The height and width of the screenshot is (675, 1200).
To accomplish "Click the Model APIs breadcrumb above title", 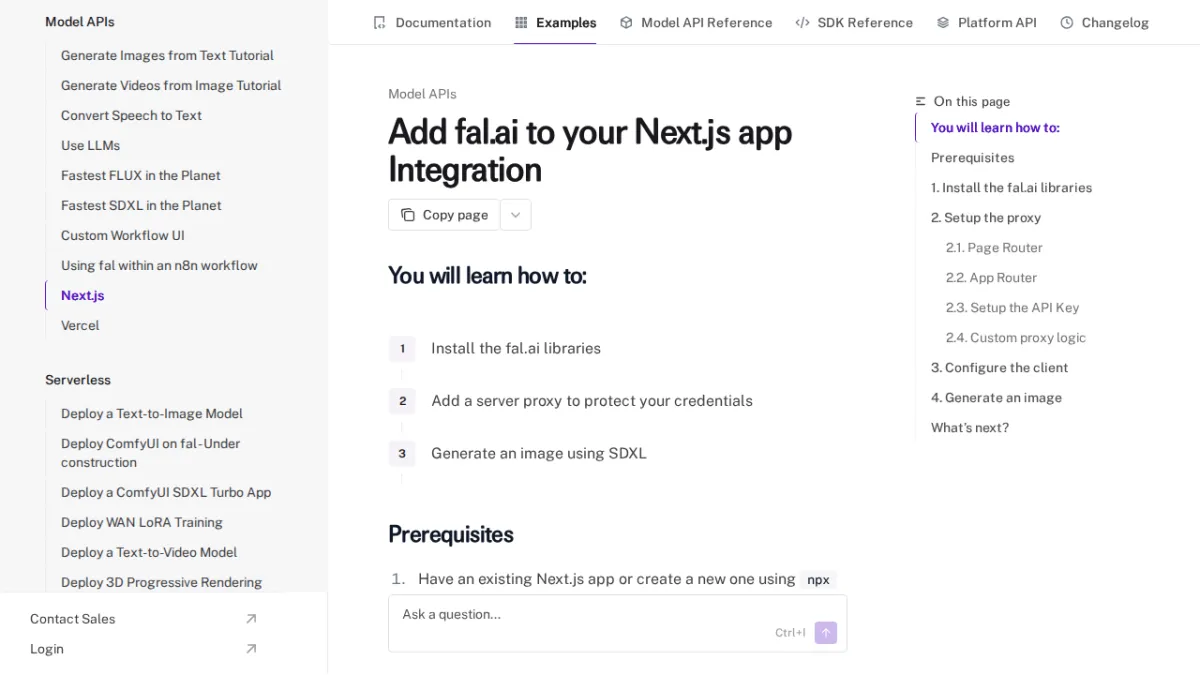I will (422, 94).
